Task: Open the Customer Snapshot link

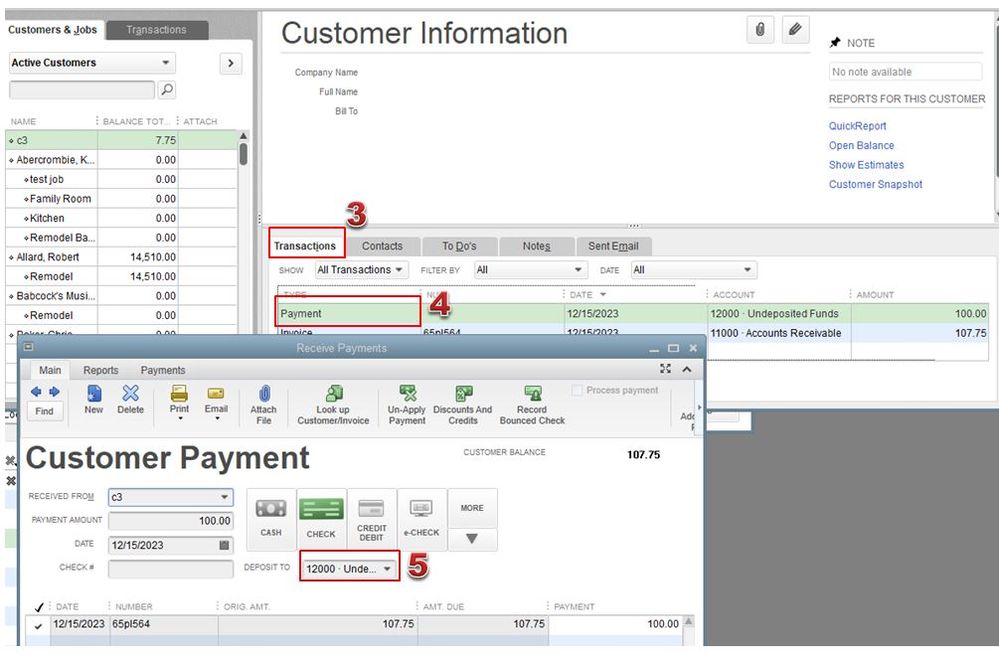Action: coord(875,184)
